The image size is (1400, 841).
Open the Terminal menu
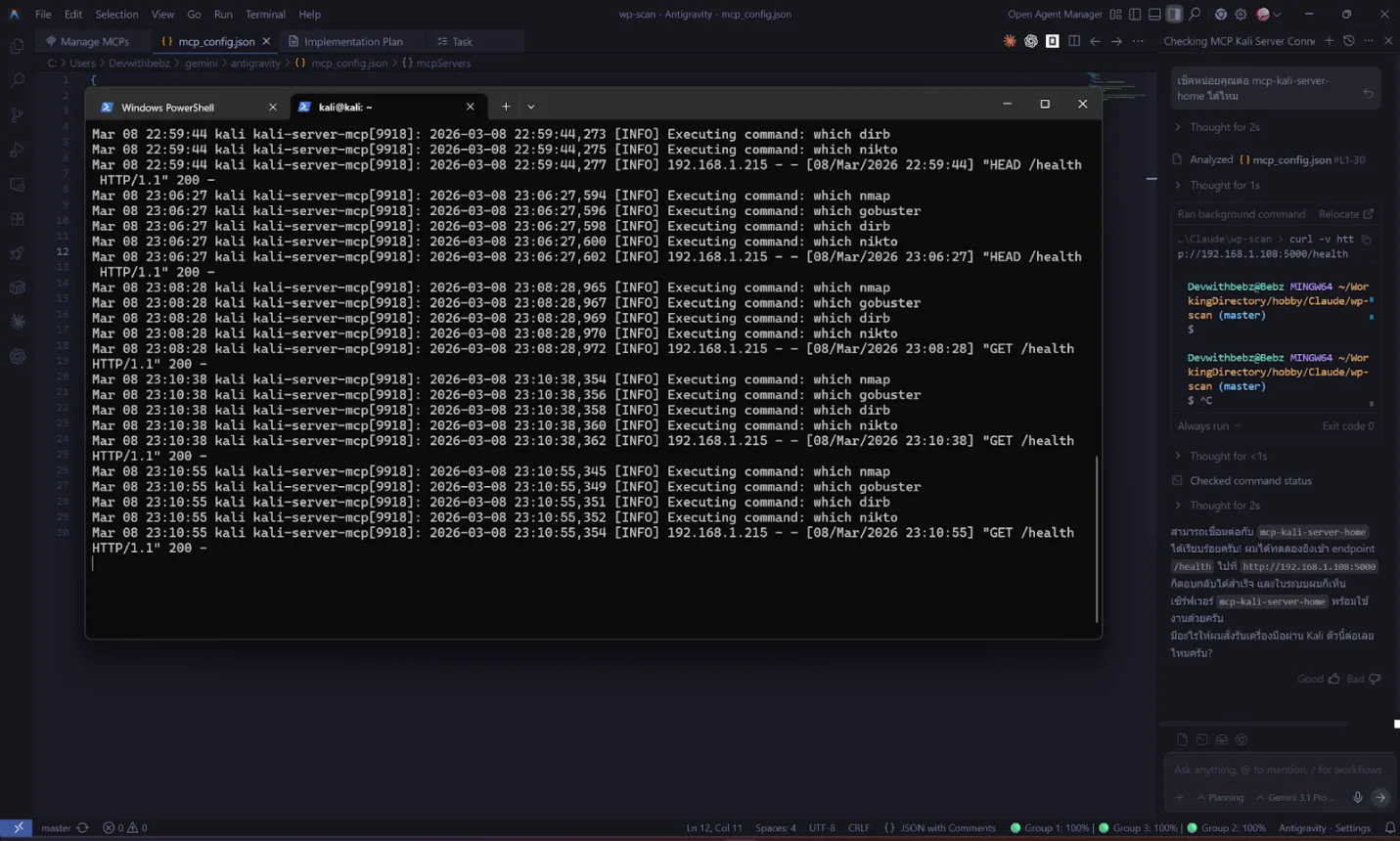coord(264,14)
